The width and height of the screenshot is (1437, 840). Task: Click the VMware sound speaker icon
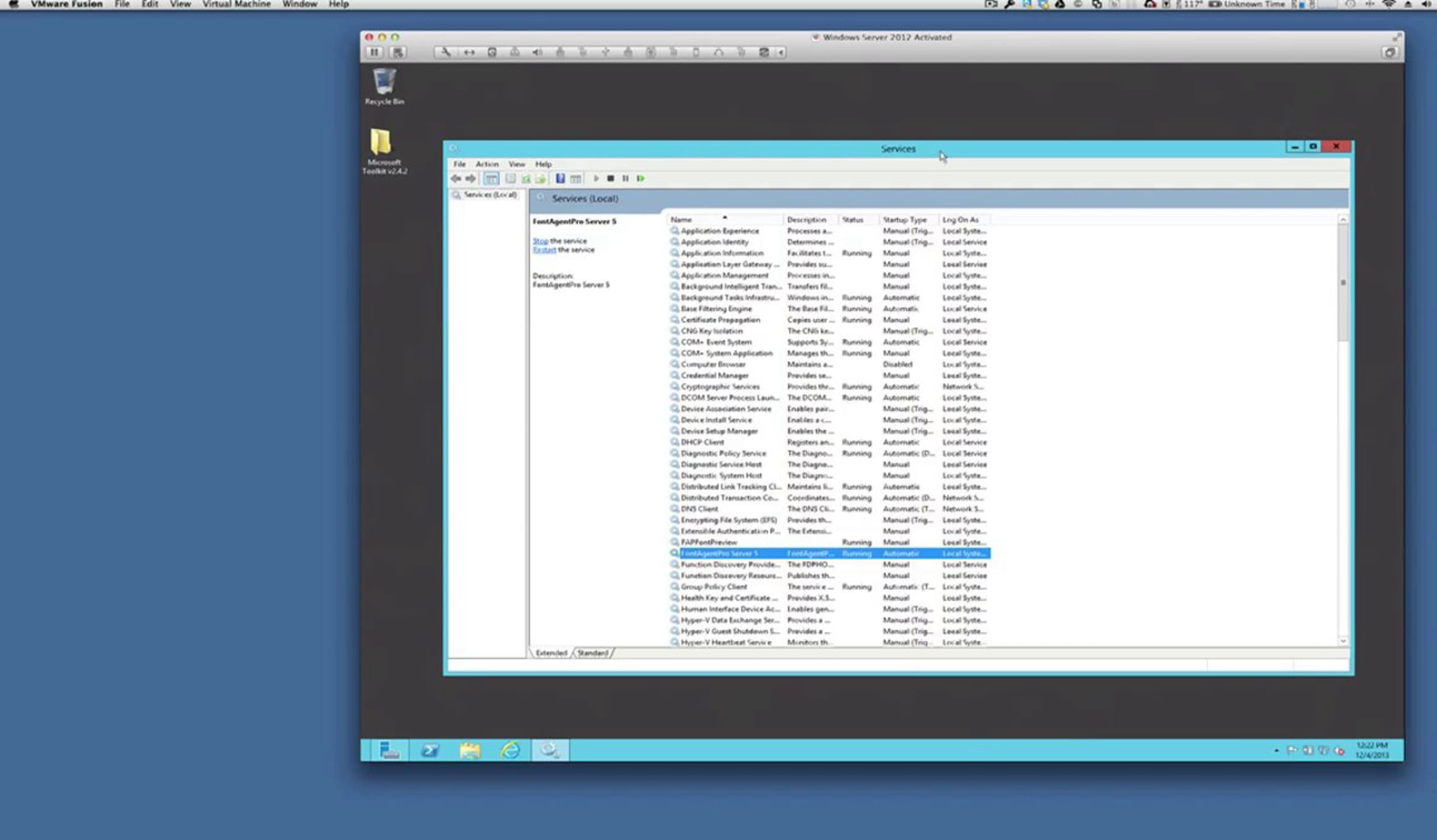pyautogui.click(x=537, y=53)
